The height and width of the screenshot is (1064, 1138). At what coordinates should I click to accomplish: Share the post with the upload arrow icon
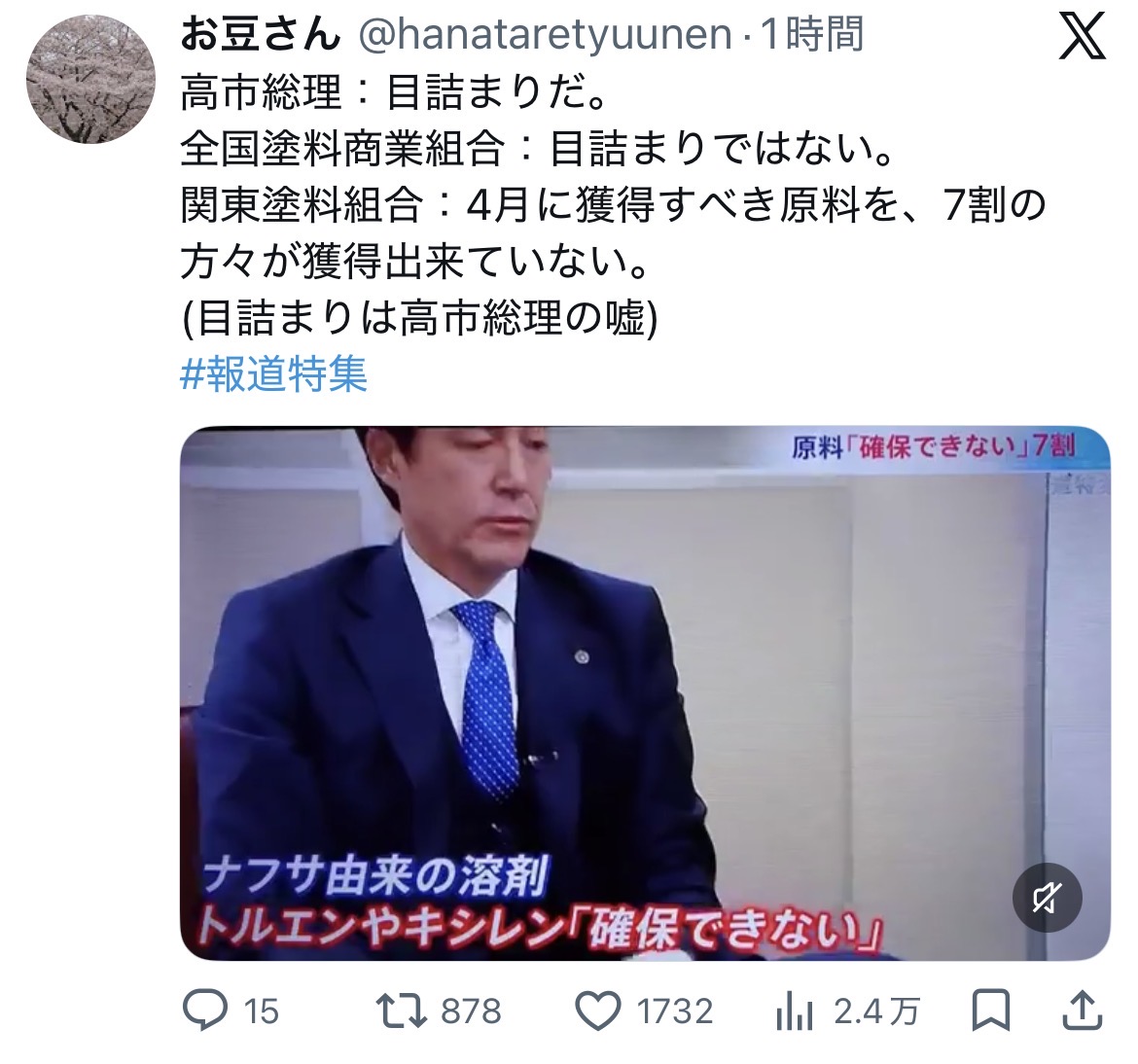point(1083,1011)
